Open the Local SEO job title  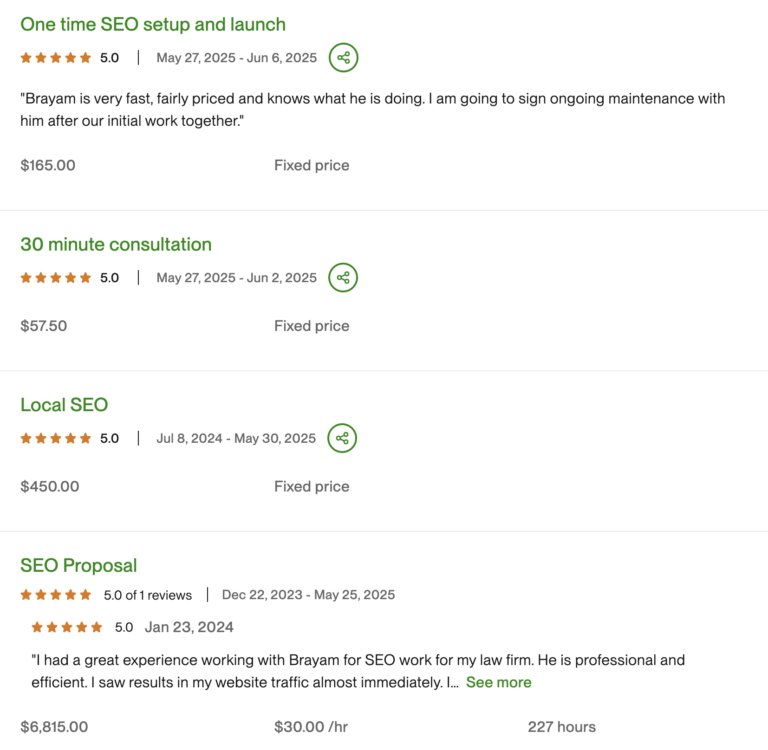click(x=64, y=405)
